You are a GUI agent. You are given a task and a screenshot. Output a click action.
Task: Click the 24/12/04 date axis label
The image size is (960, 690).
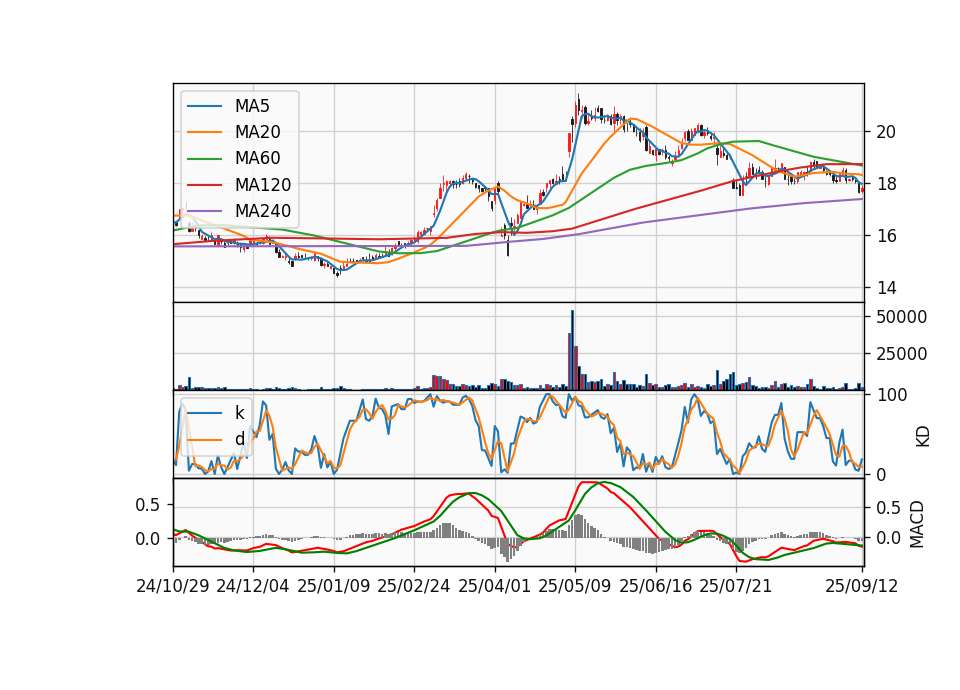coord(253,586)
